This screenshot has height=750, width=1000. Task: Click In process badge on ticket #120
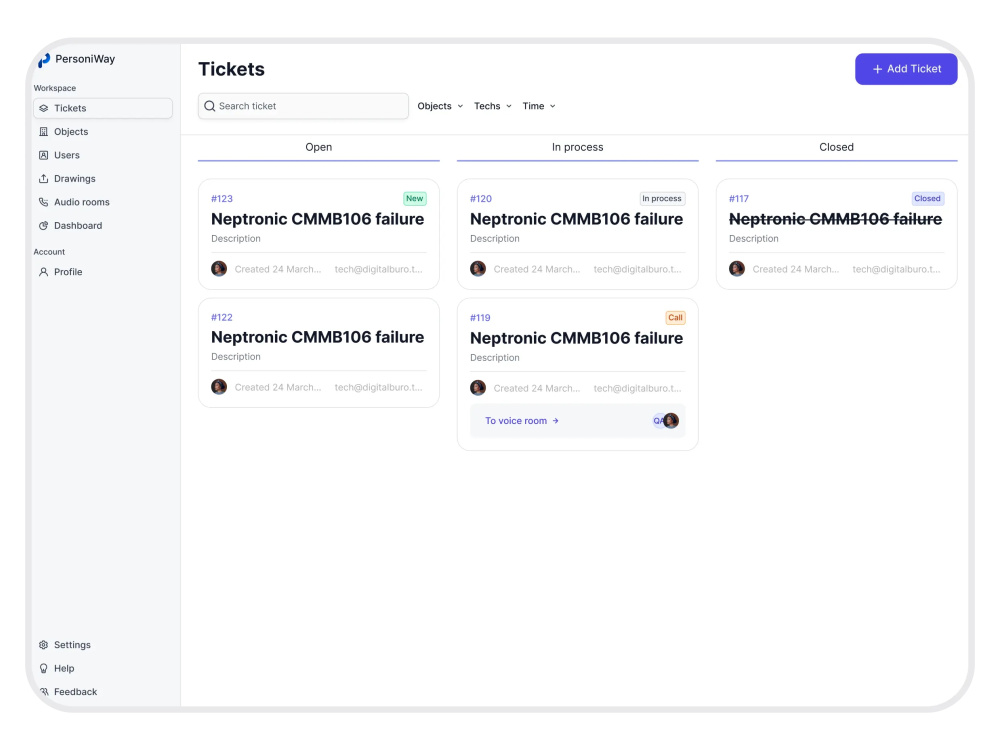click(x=662, y=199)
